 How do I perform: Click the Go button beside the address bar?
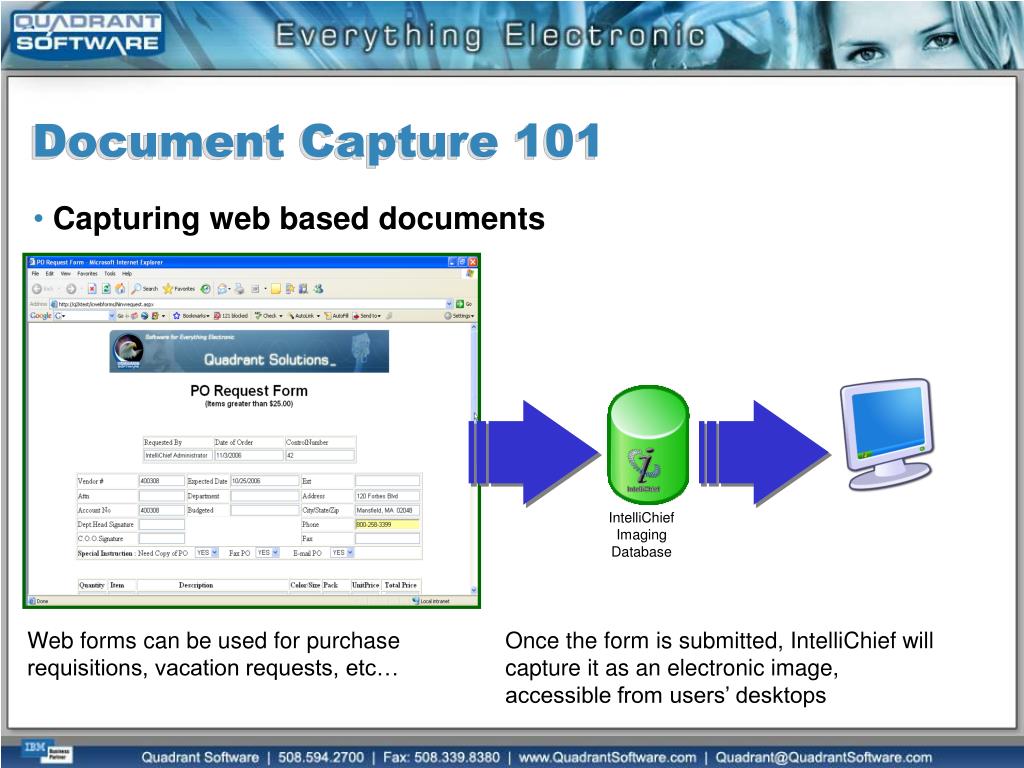coord(464,304)
